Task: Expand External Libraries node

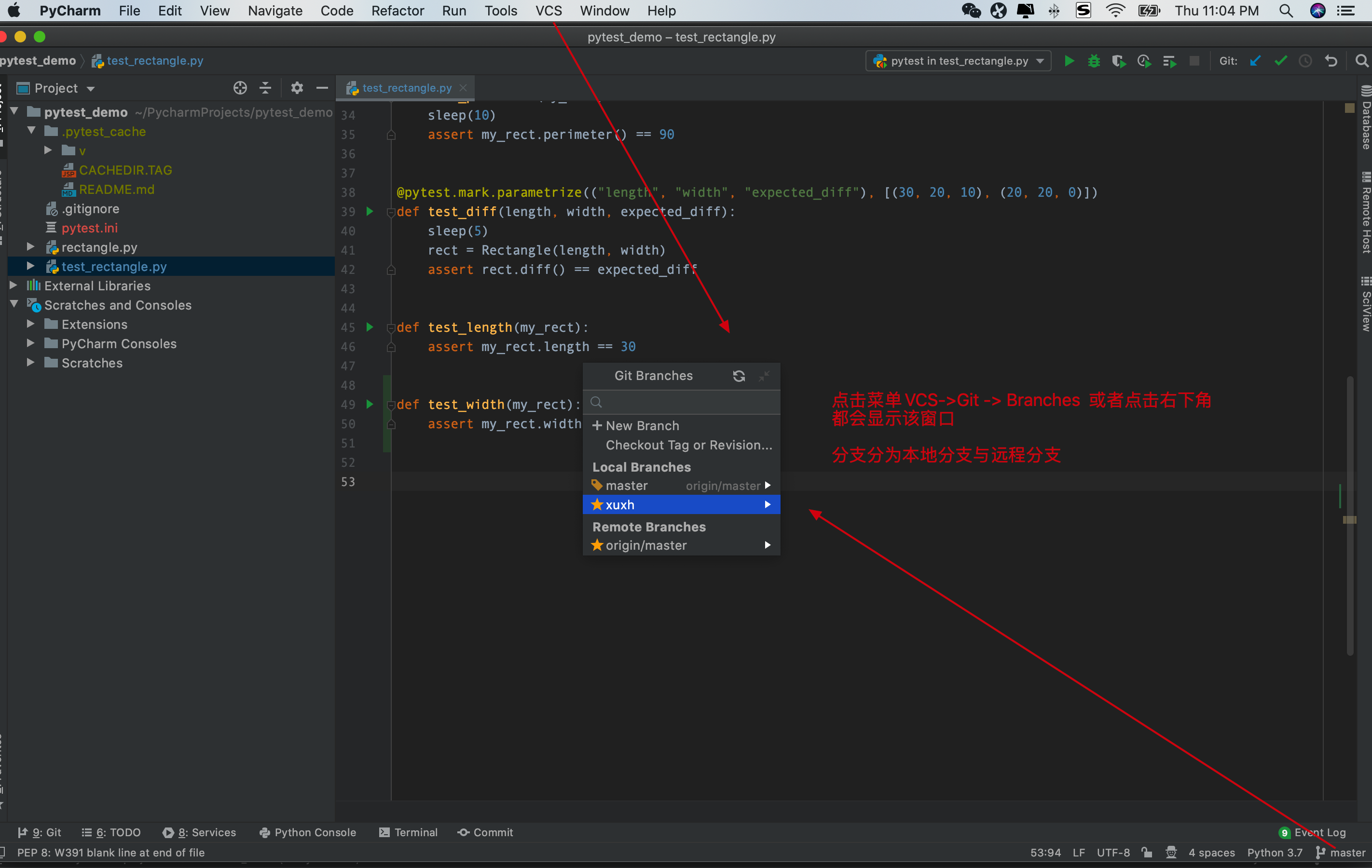Action: pyautogui.click(x=14, y=285)
